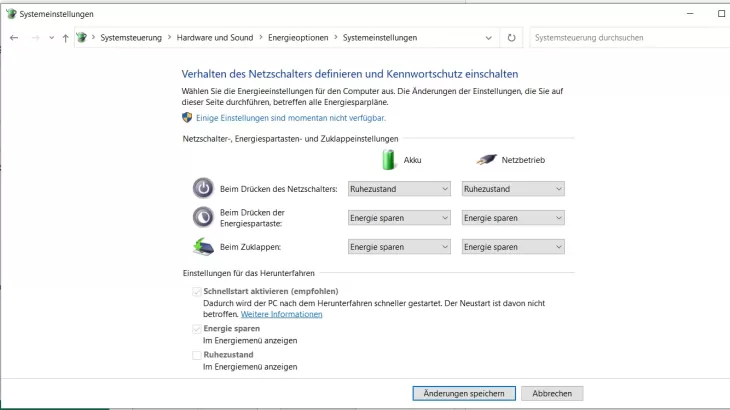Go to Hardware und Sound breadcrumb
The width and height of the screenshot is (730, 410).
[x=214, y=38]
